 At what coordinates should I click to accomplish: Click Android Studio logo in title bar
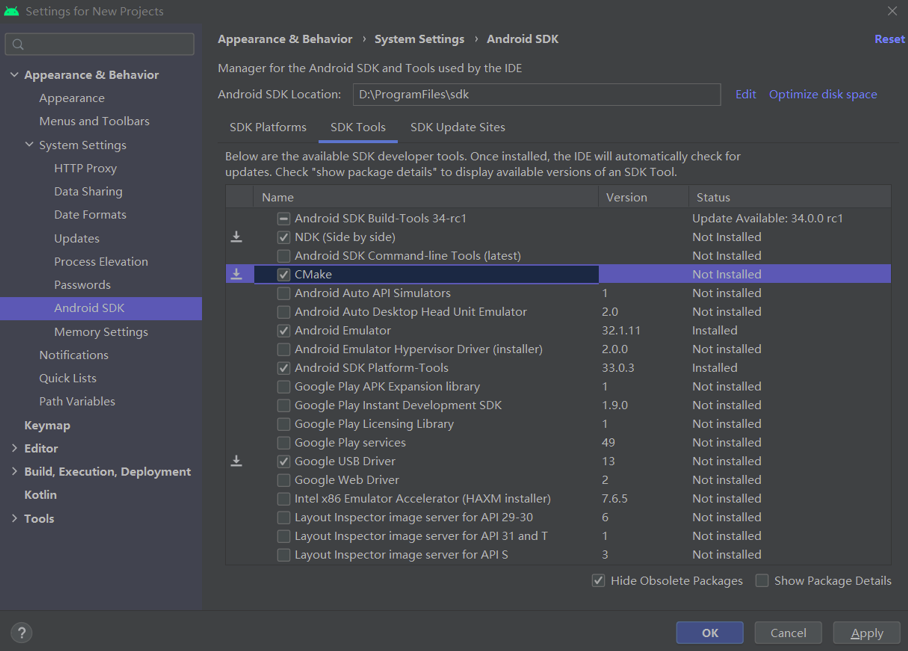click(11, 11)
